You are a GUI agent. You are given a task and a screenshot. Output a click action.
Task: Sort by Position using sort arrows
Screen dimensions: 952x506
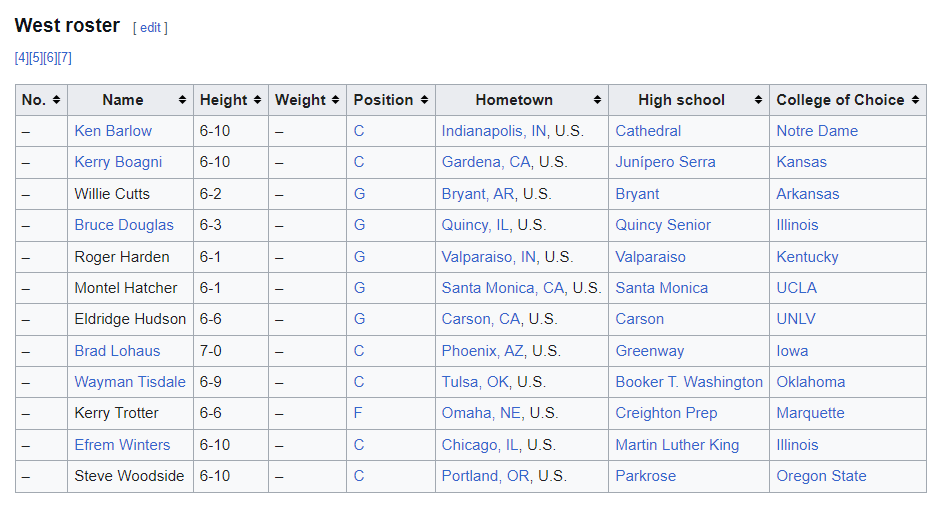pos(424,100)
